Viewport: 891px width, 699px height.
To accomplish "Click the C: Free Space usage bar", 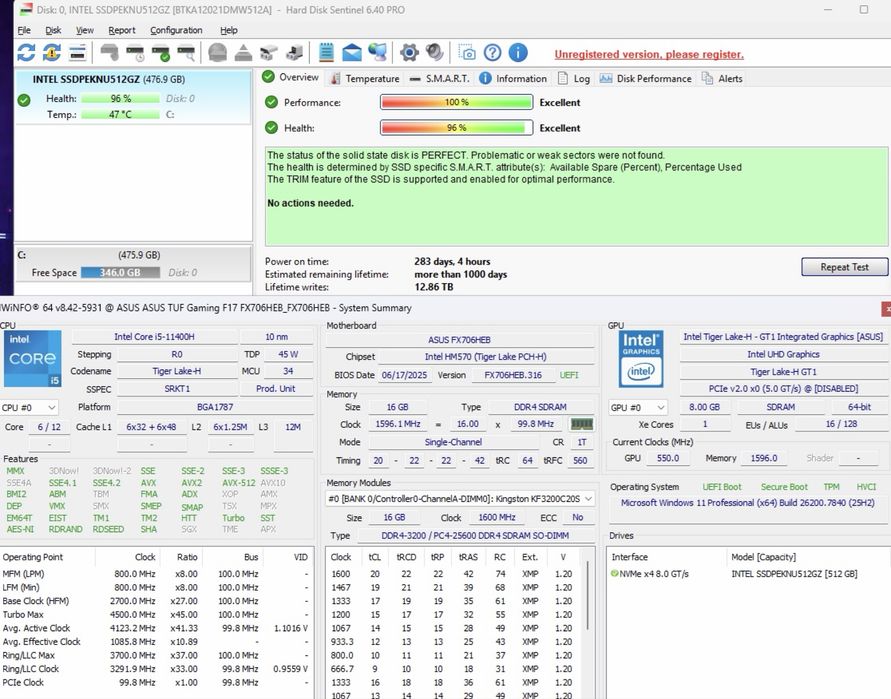I will (119, 273).
